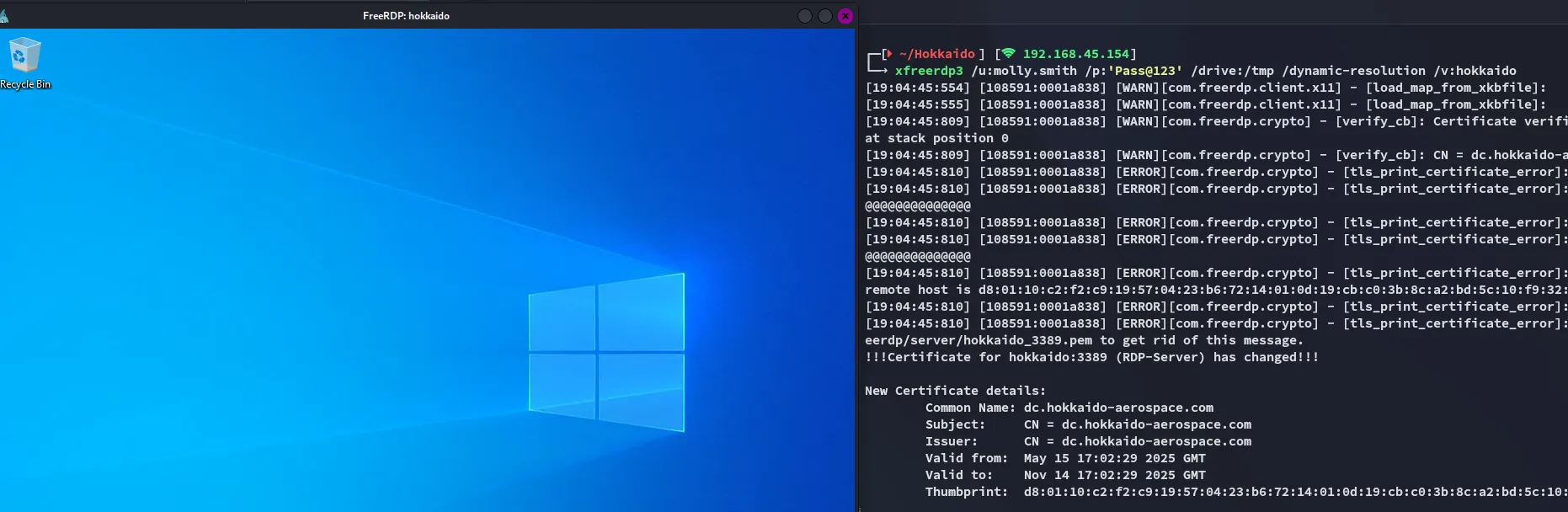The height and width of the screenshot is (512, 1568).
Task: Click the xfreerdp3 command word
Action: click(929, 71)
